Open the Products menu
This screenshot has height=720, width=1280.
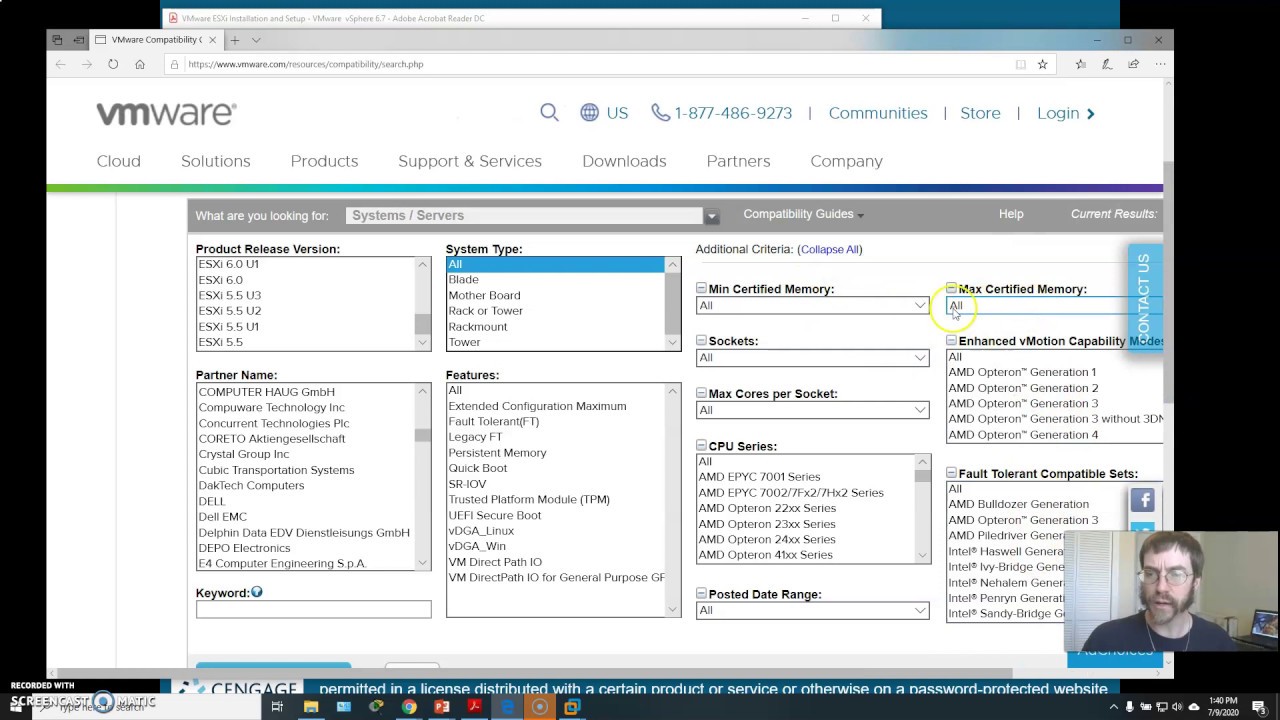324,161
